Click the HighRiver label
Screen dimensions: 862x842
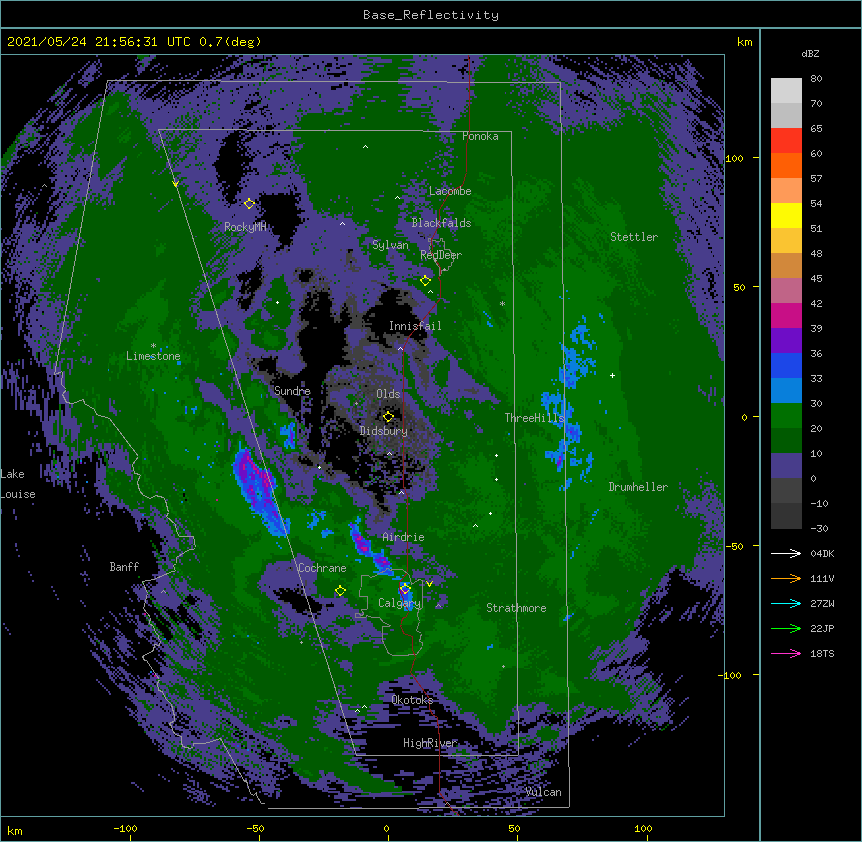click(430, 743)
